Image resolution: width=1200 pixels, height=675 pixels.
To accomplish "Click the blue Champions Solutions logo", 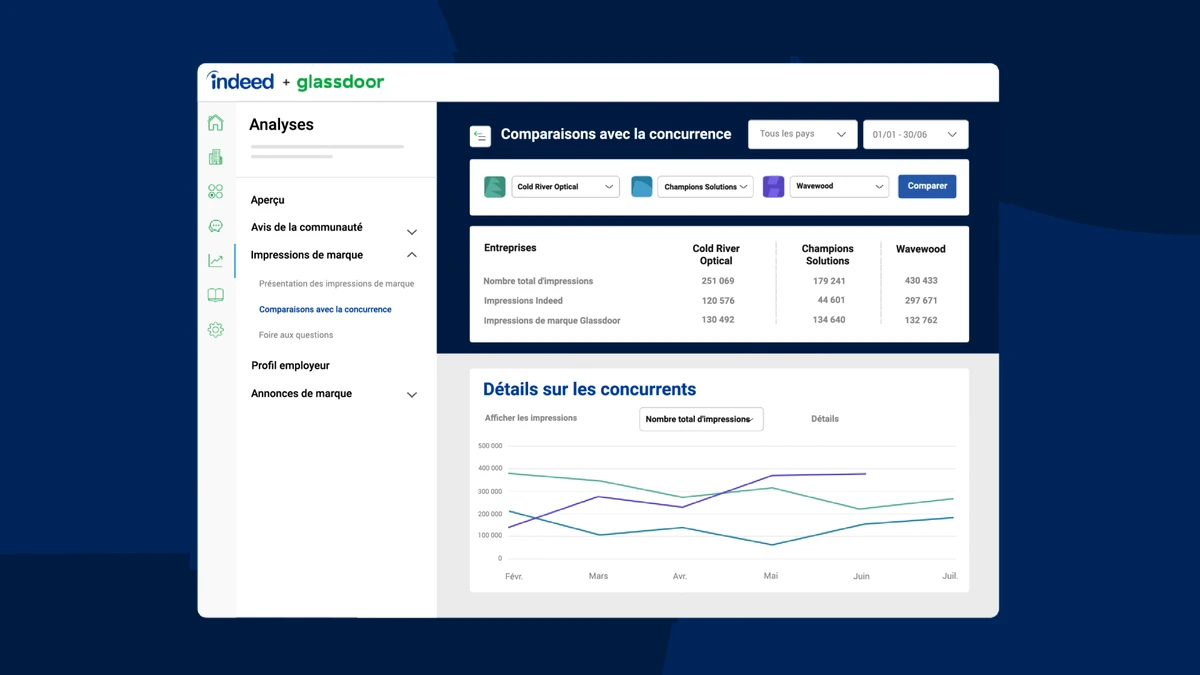I will [x=642, y=187].
